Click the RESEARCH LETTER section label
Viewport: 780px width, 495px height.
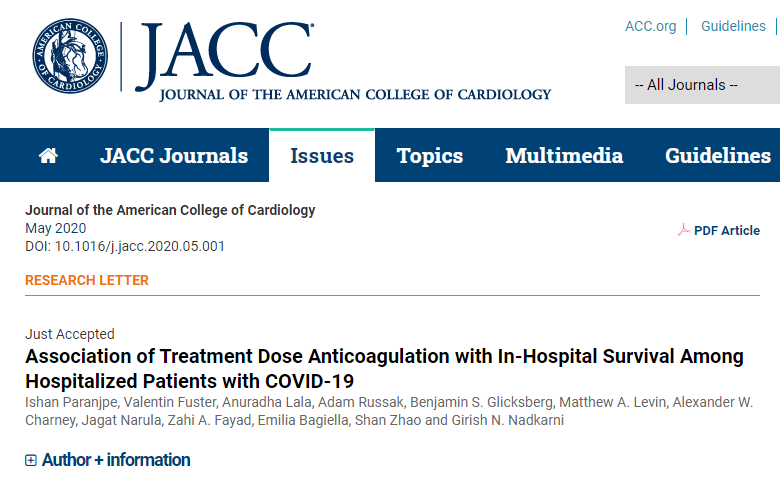tap(87, 280)
